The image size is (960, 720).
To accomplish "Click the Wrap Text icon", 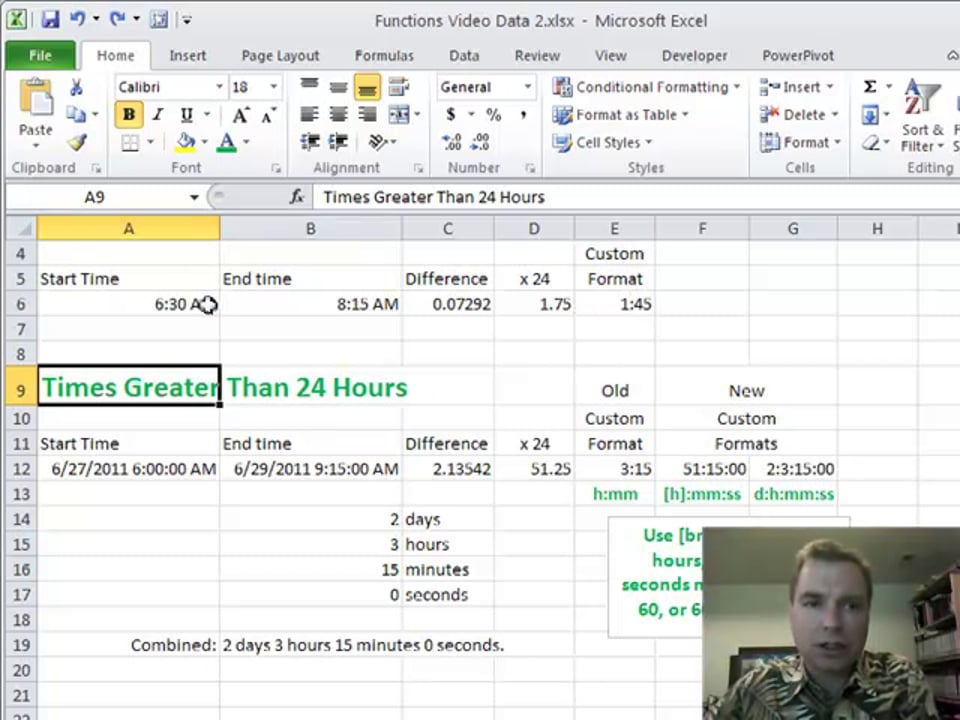I will pyautogui.click(x=399, y=87).
